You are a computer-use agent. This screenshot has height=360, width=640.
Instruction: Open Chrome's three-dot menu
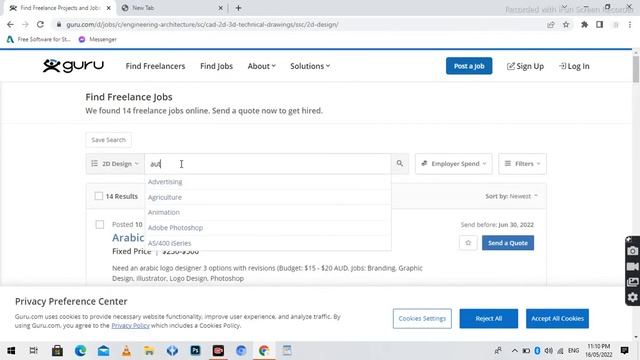click(x=630, y=24)
